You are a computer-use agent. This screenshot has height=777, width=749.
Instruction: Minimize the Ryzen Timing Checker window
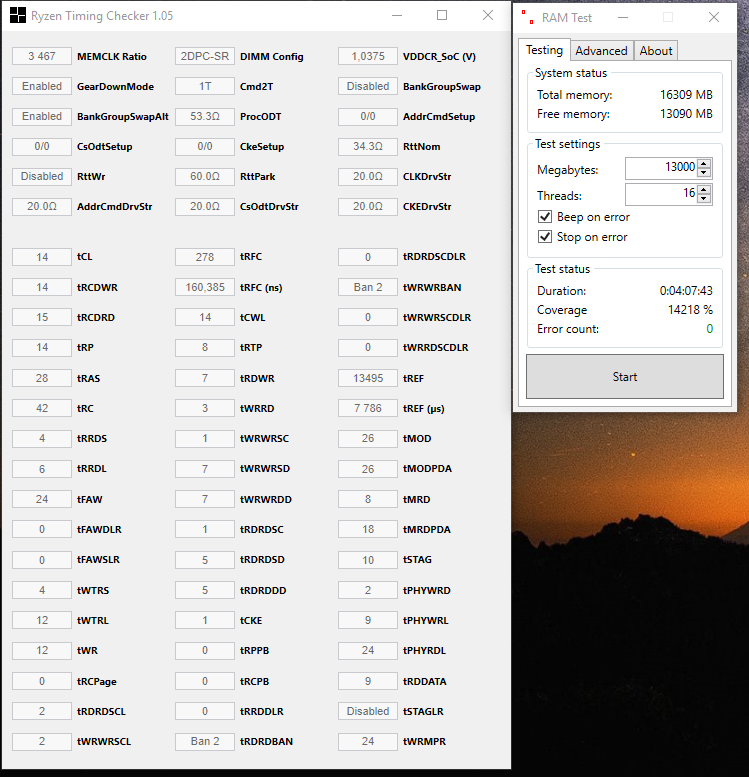tap(397, 15)
